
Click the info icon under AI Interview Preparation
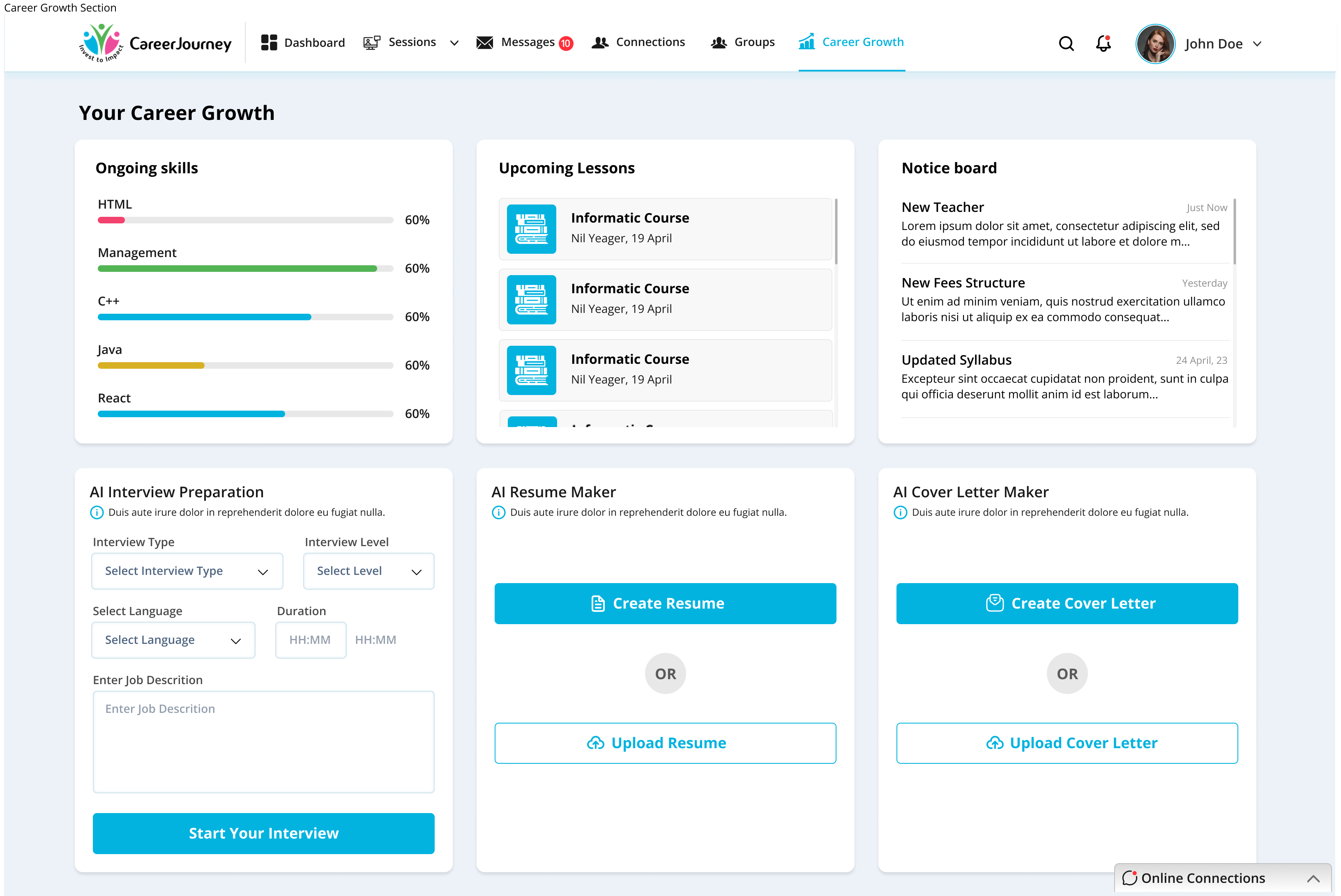point(97,512)
